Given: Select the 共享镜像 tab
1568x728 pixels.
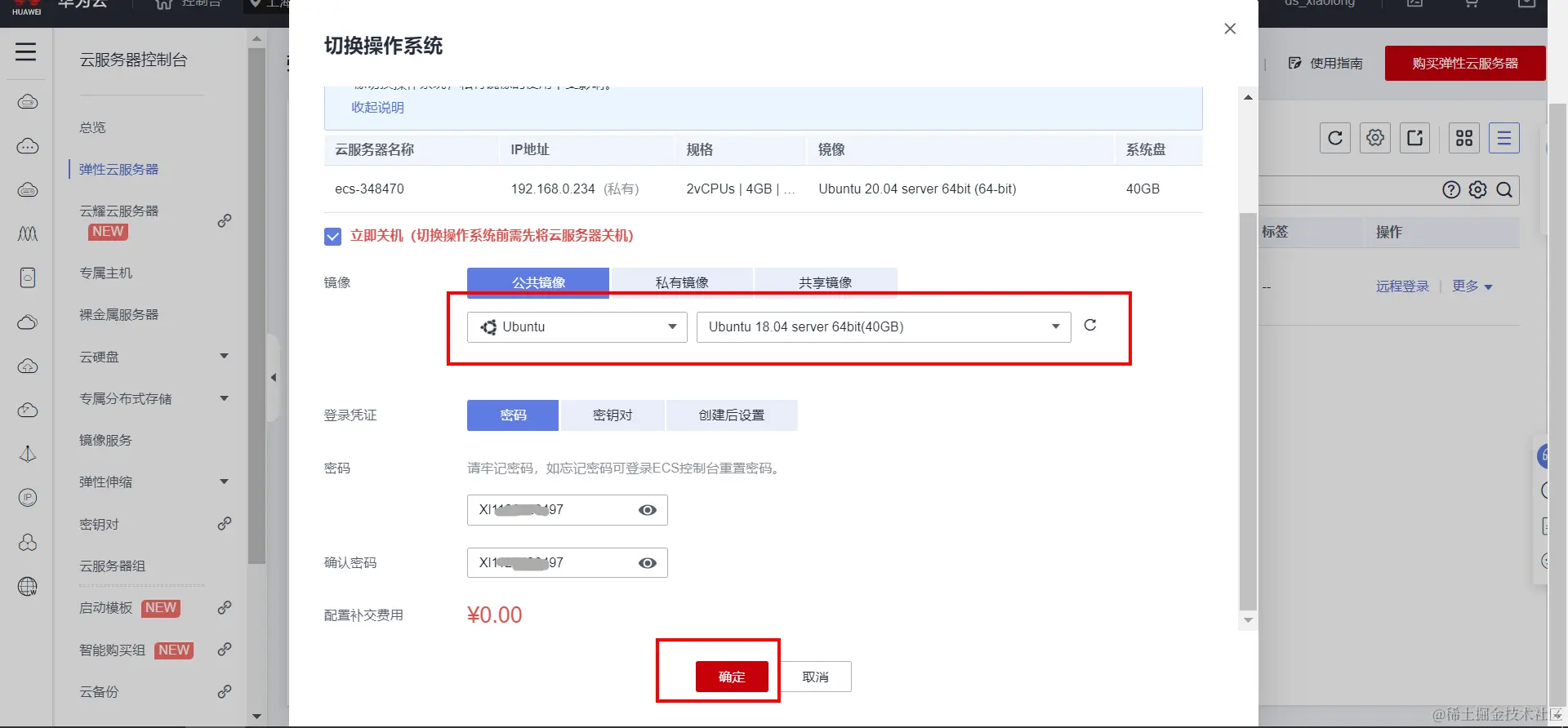Looking at the screenshot, I should point(826,282).
